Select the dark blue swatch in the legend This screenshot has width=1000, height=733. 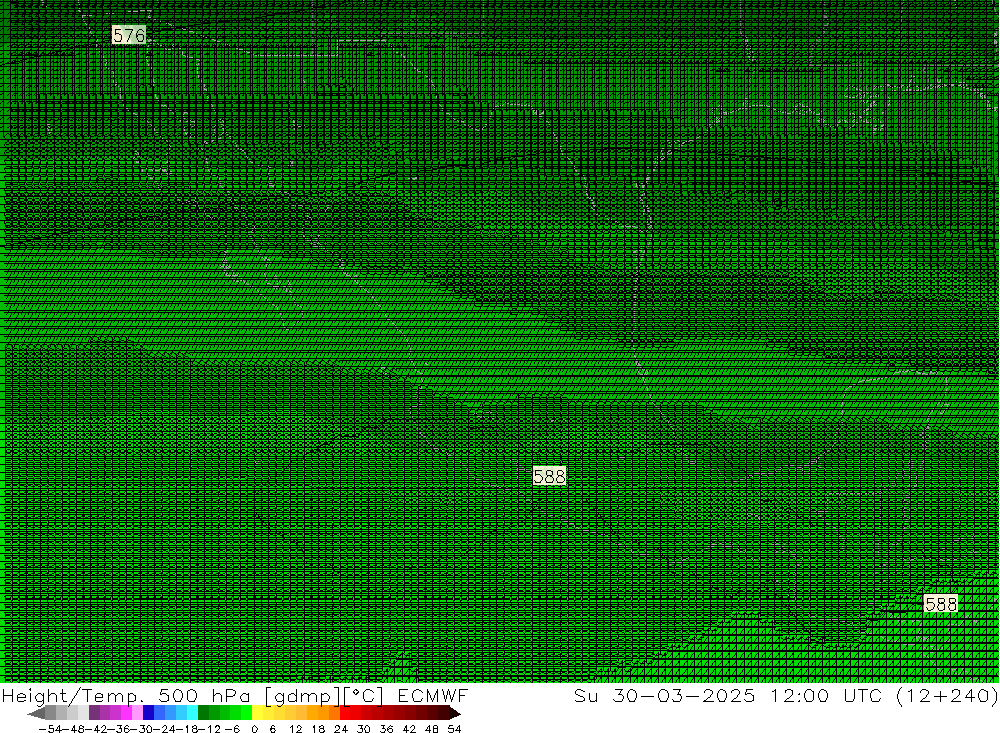pyautogui.click(x=149, y=713)
